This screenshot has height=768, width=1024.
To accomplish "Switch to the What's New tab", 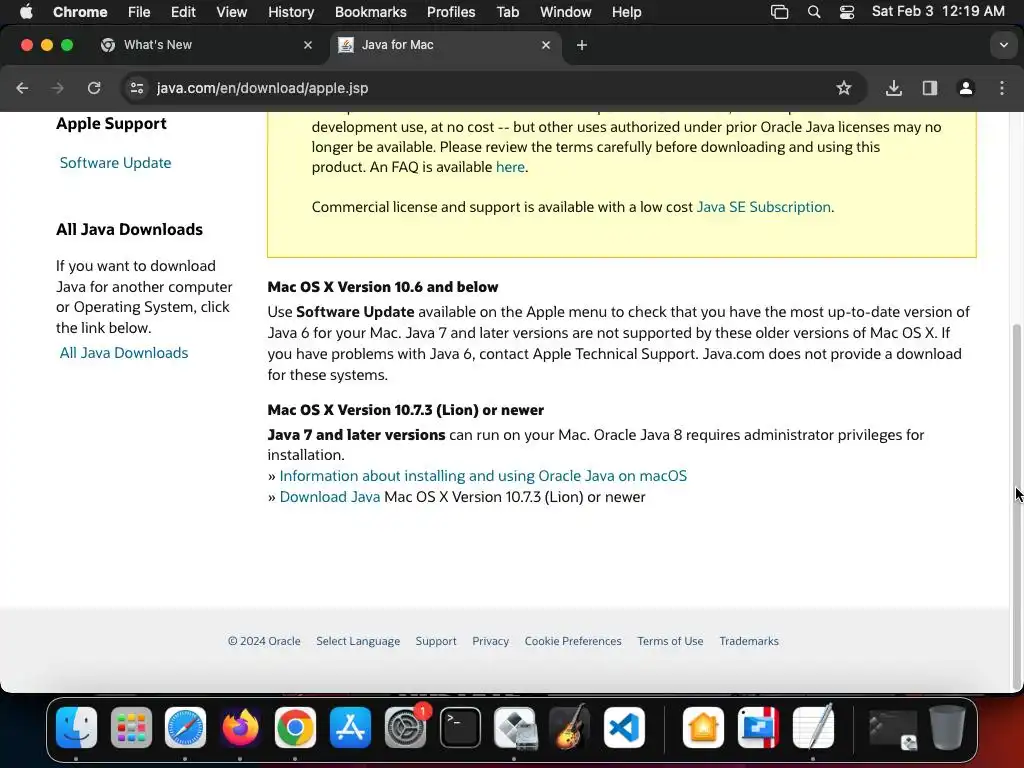I will [208, 45].
